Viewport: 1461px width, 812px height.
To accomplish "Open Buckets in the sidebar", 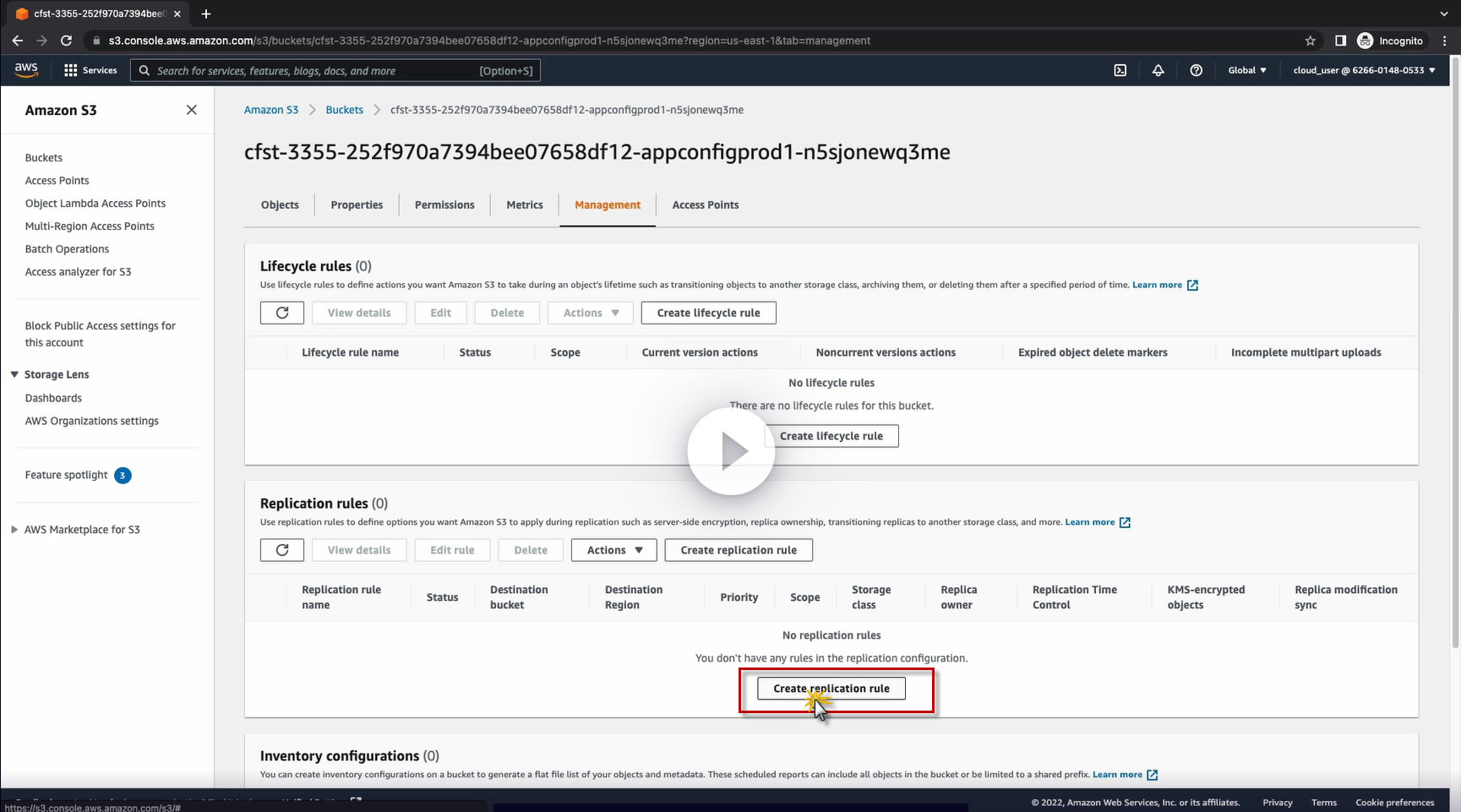I will pyautogui.click(x=44, y=158).
